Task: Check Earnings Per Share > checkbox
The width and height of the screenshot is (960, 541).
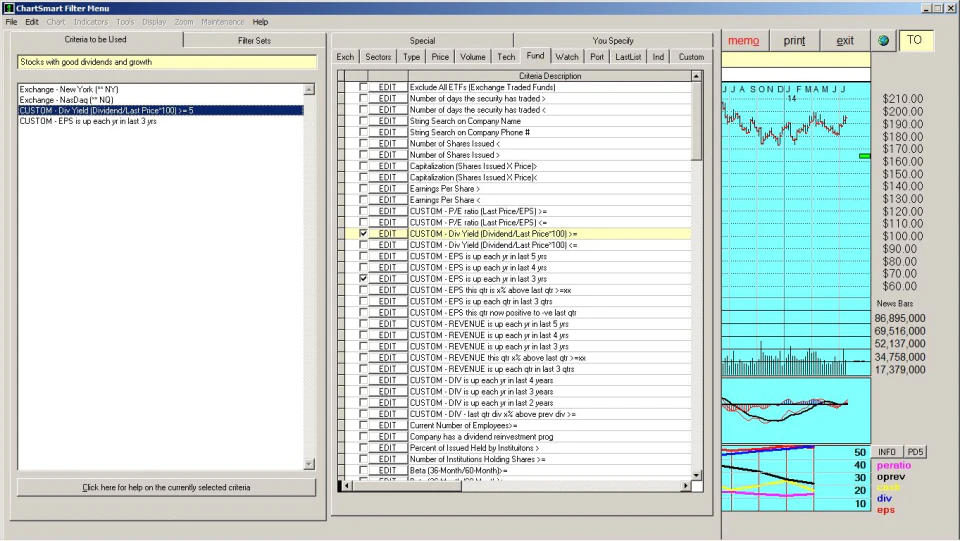Action: tap(364, 188)
